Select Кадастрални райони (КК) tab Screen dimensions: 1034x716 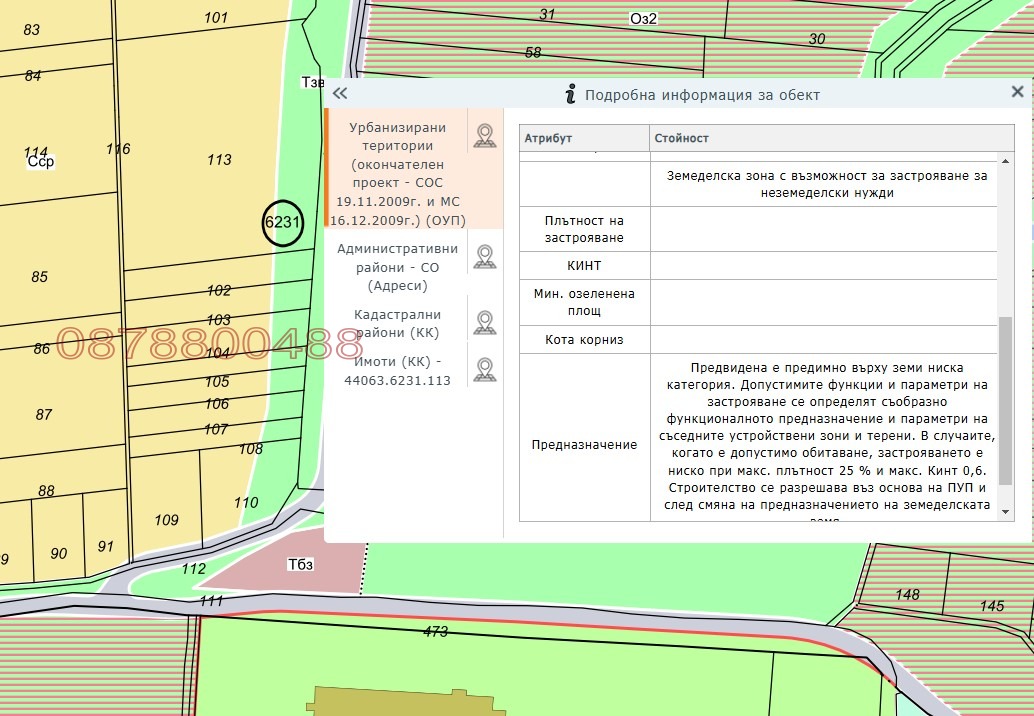click(x=398, y=324)
